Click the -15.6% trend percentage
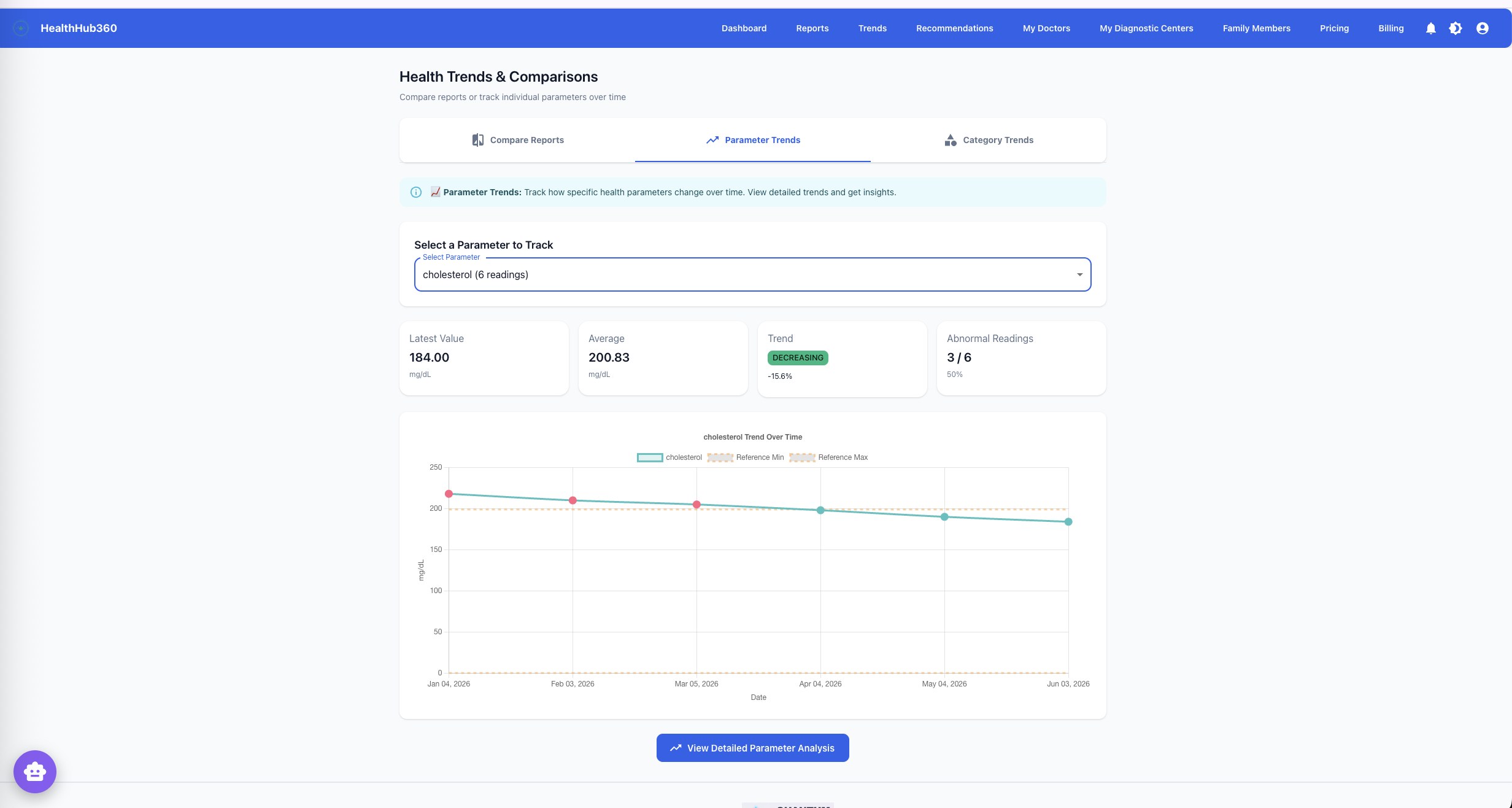 (x=780, y=376)
